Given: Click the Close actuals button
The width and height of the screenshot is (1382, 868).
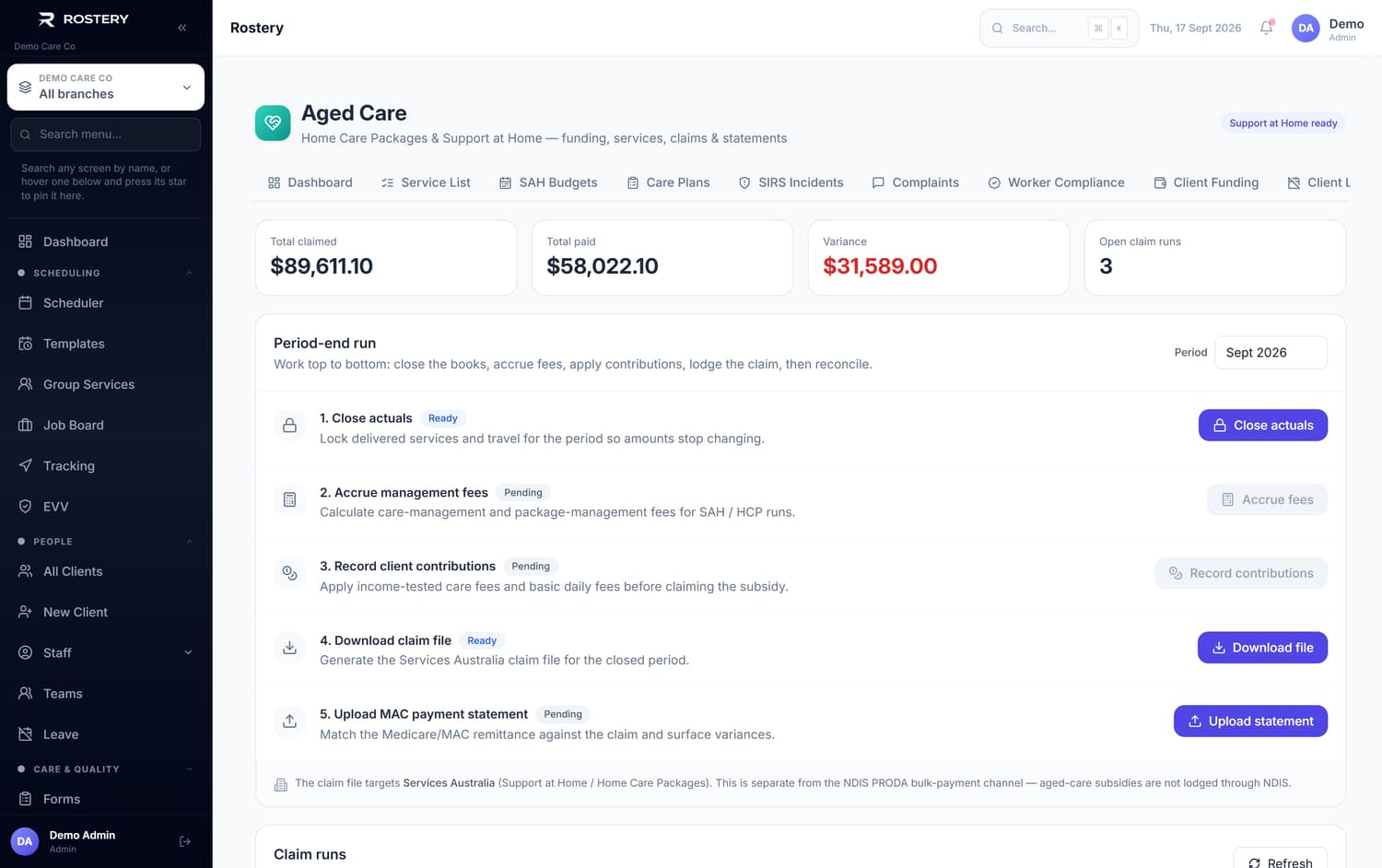Looking at the screenshot, I should pos(1263,426).
